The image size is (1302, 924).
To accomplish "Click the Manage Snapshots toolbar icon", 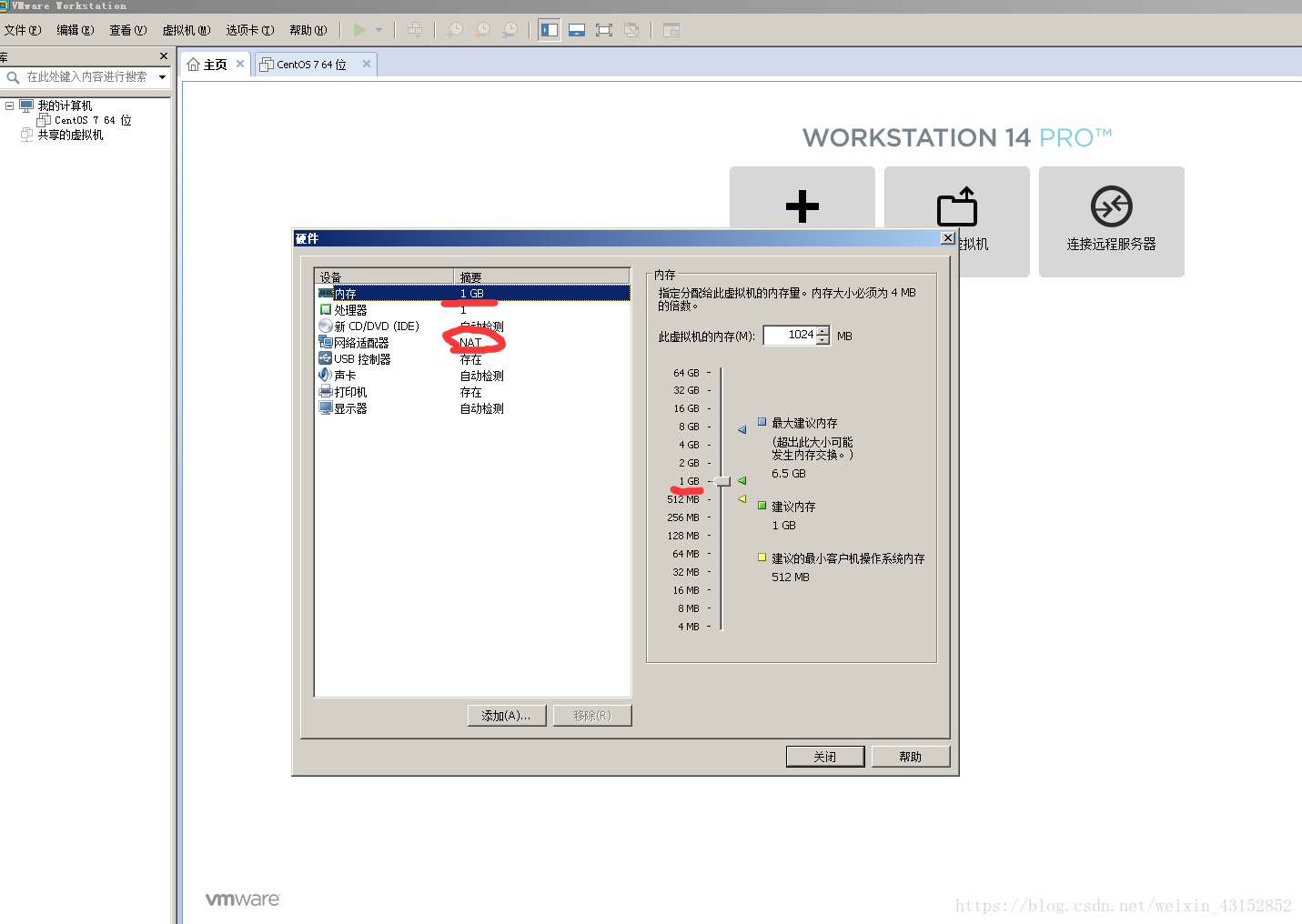I will (510, 30).
